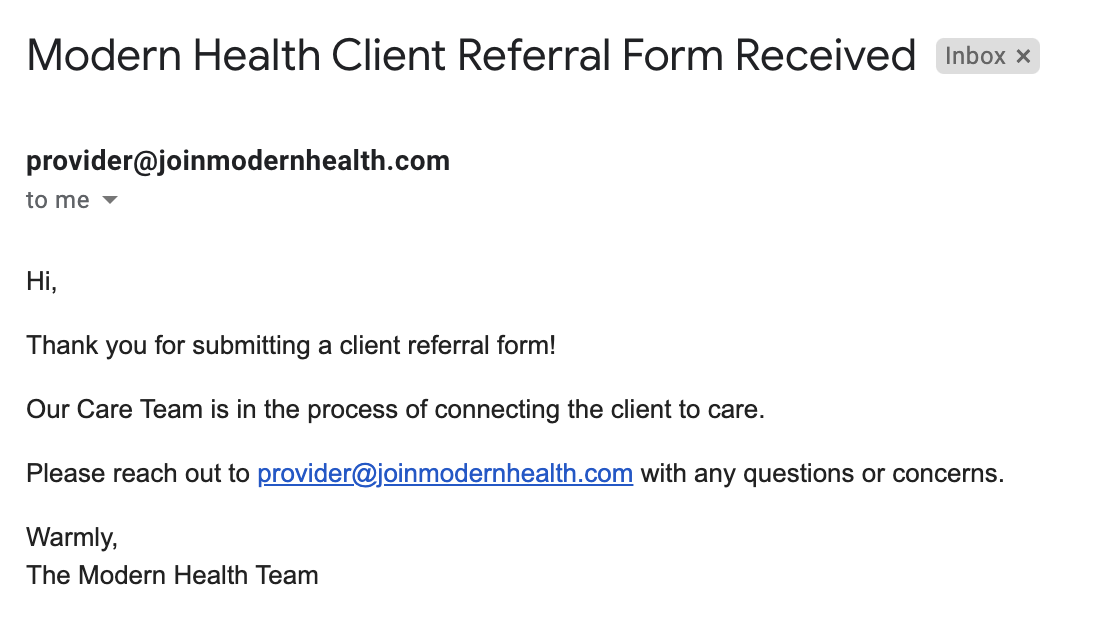Click the word "Received" in the subject

tap(826, 56)
